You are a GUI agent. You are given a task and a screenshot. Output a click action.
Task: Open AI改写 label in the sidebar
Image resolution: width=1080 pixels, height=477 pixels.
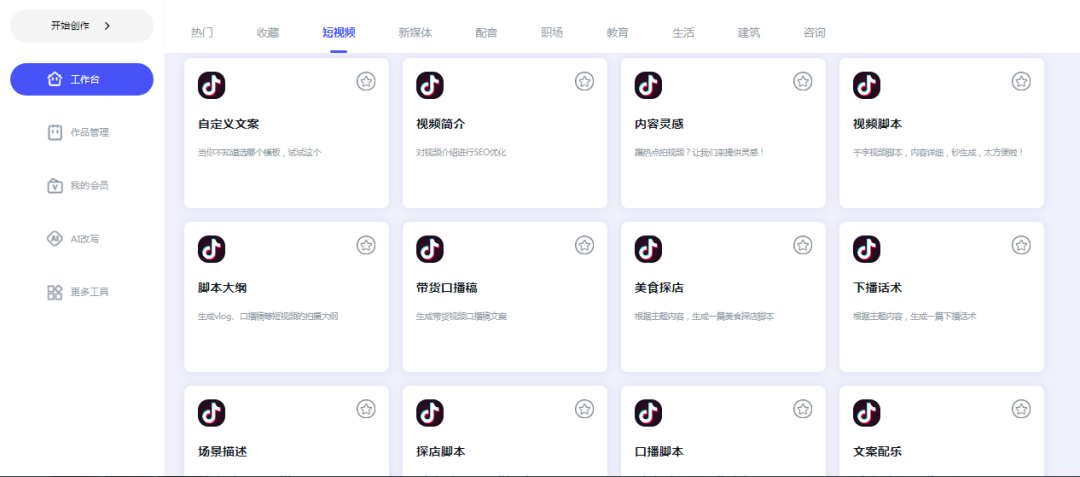[x=85, y=239]
